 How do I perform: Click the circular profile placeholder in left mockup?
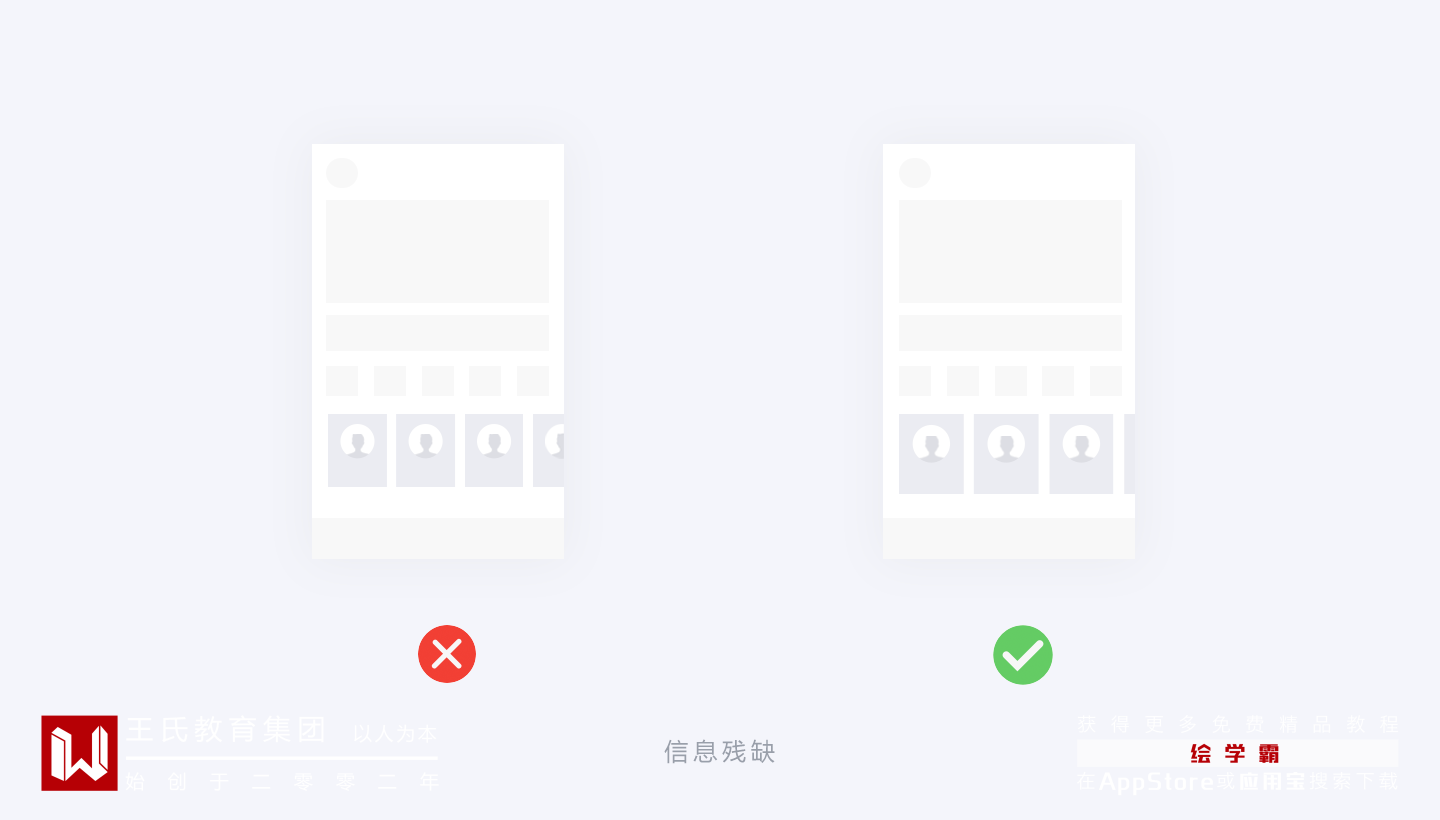[x=342, y=173]
